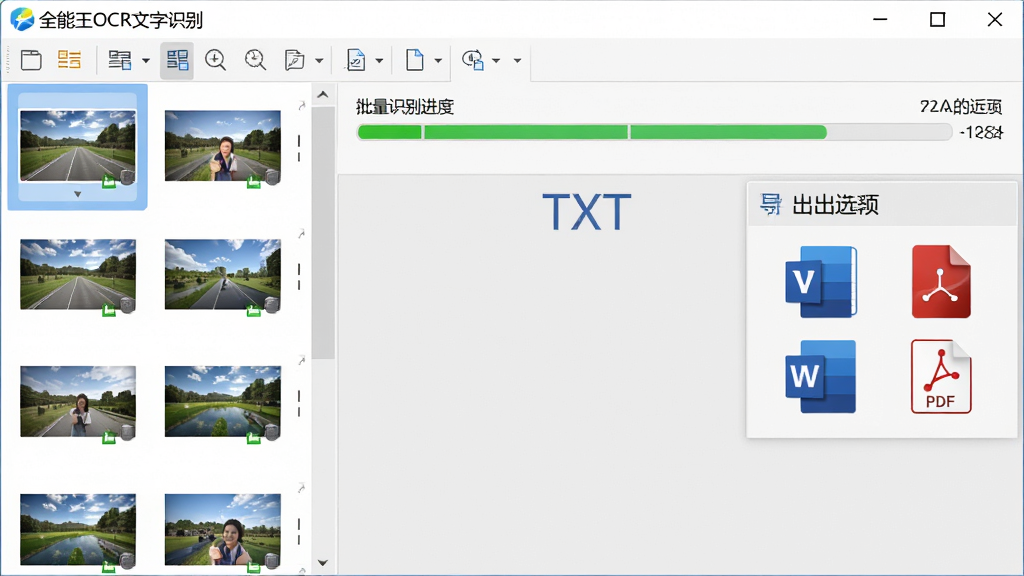This screenshot has height=576, width=1024.
Task: Click the magnifier icon with a plus sign
Action: (x=215, y=60)
